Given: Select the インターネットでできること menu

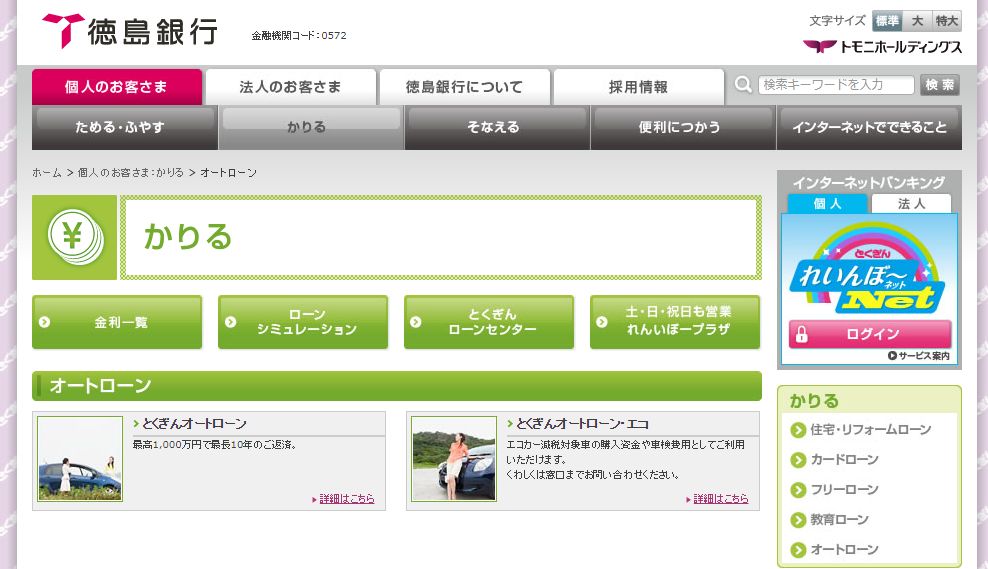Looking at the screenshot, I should click(870, 127).
